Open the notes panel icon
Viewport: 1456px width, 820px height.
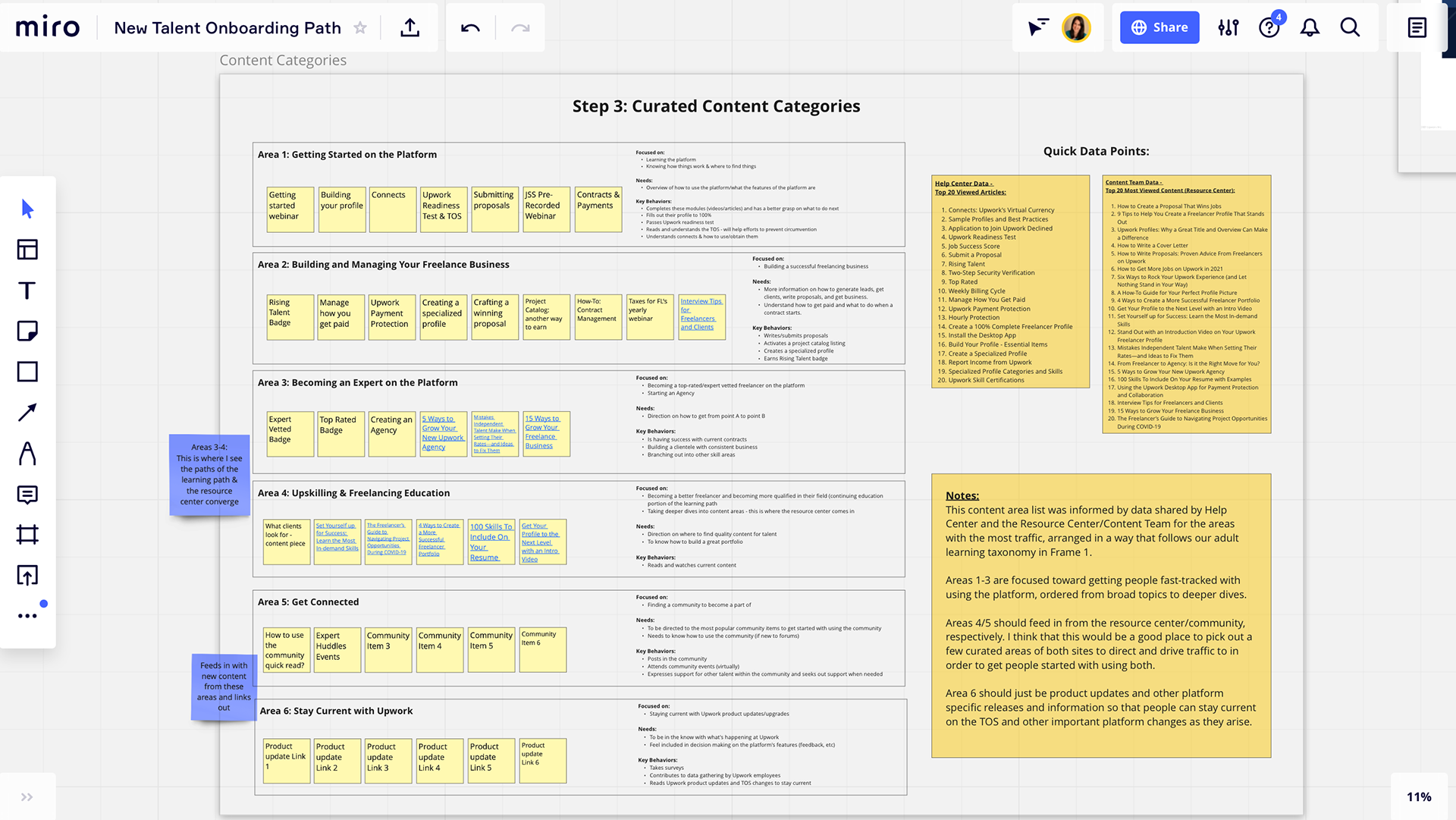point(1417,27)
